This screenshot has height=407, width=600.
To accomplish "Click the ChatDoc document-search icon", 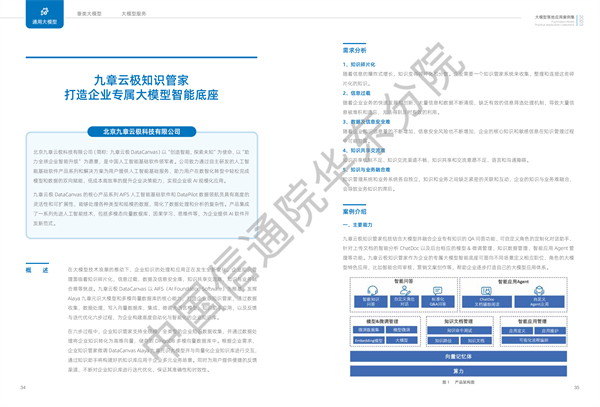I will [x=486, y=291].
